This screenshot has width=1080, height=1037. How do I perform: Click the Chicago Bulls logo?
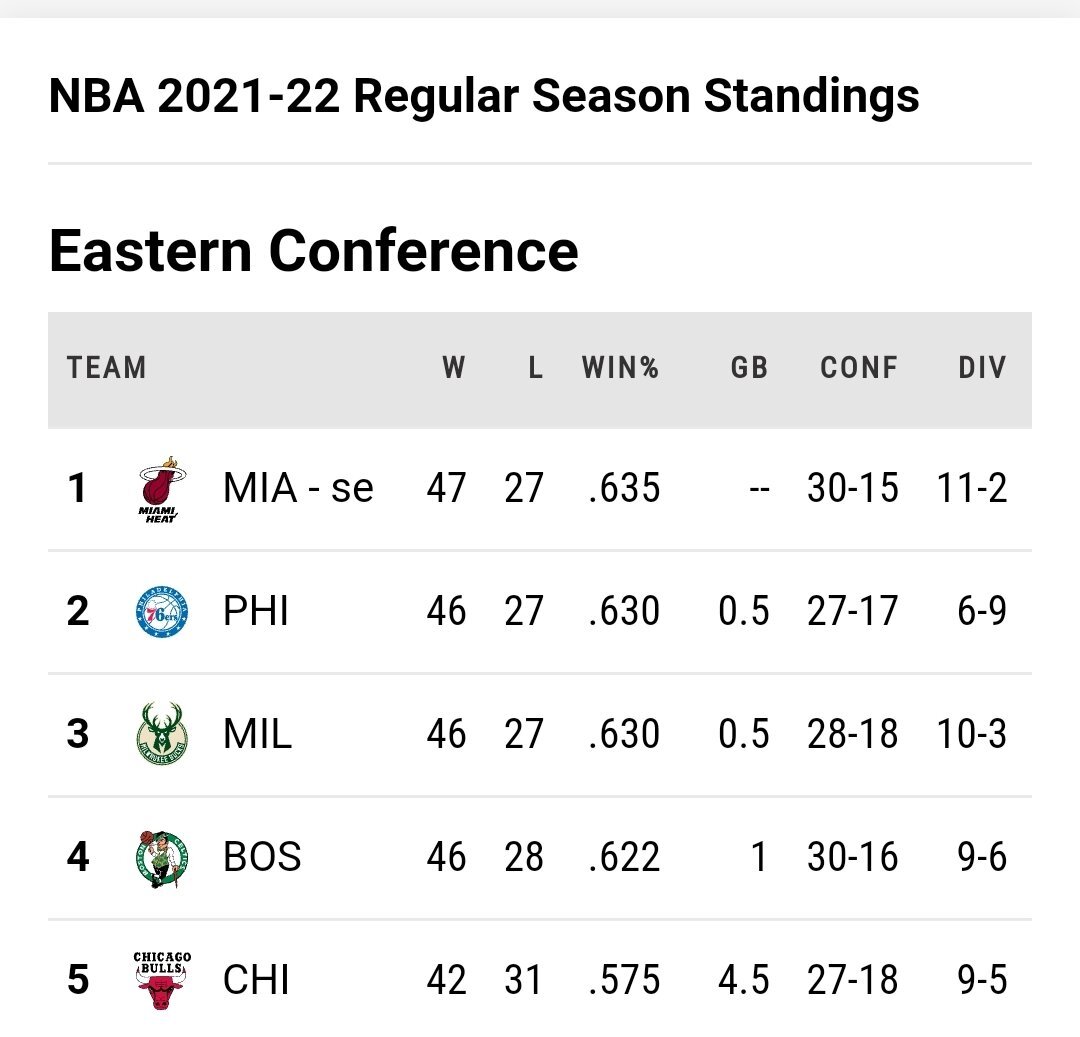click(x=162, y=981)
